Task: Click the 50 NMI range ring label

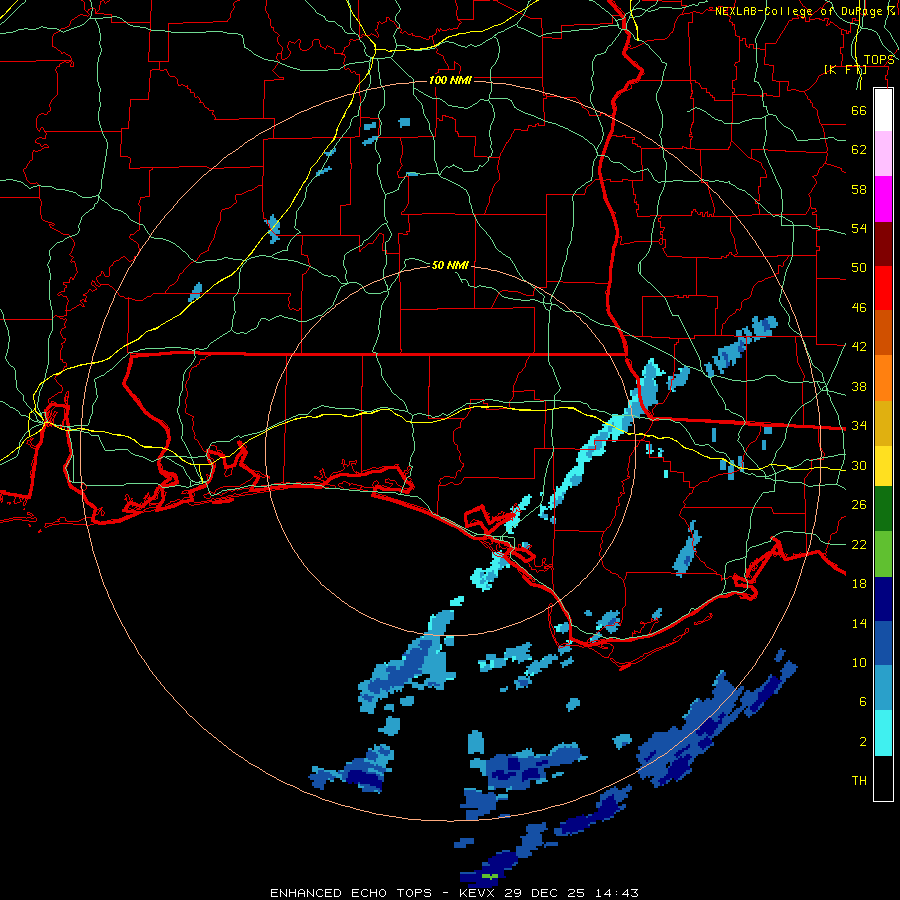Action: coord(450,265)
